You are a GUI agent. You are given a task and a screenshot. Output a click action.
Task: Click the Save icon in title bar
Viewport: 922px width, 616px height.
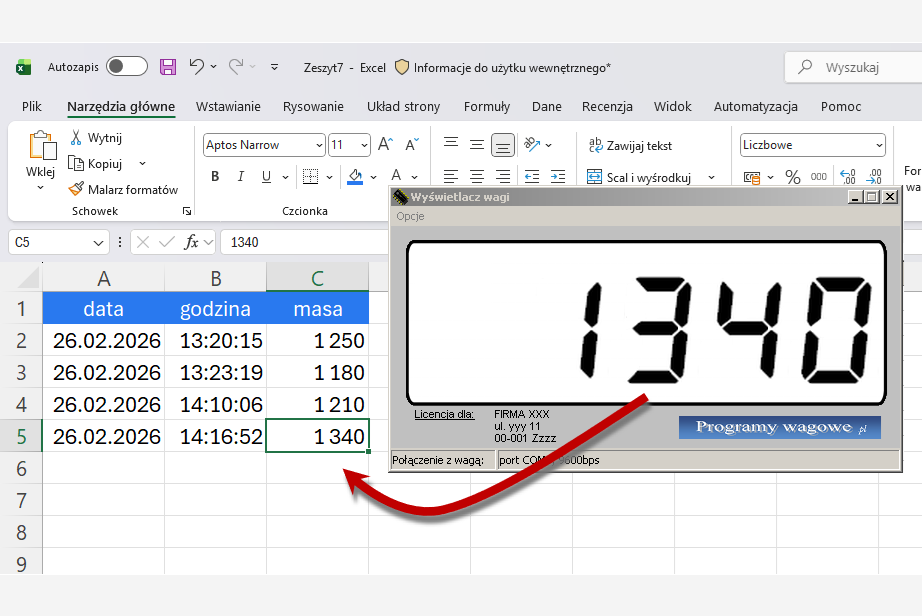point(168,67)
